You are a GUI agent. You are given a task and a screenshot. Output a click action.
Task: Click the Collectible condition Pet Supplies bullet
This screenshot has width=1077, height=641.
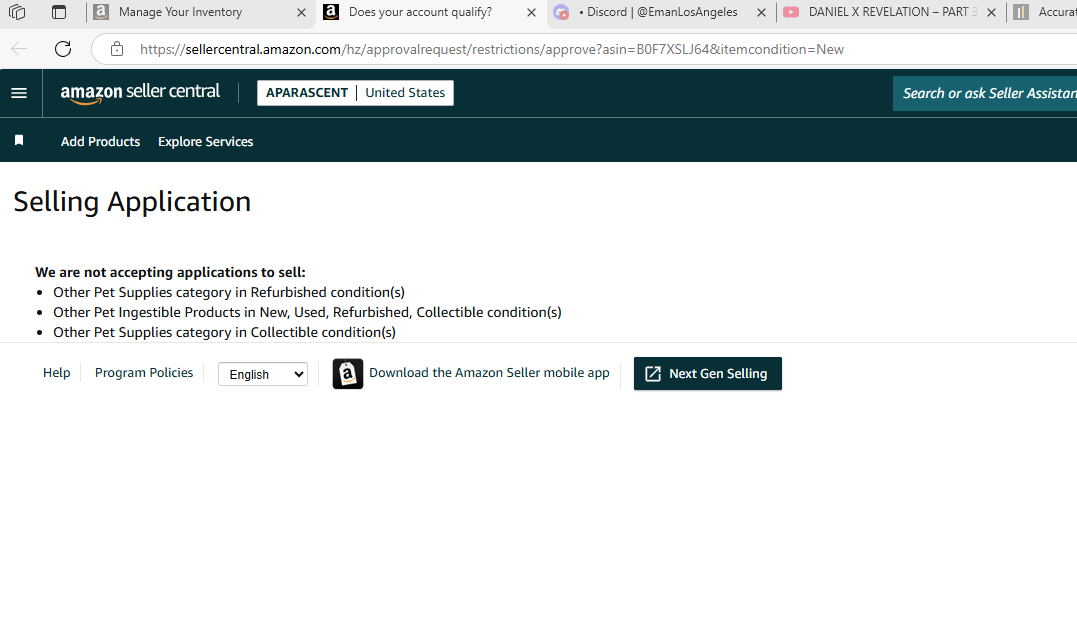pyautogui.click(x=224, y=333)
